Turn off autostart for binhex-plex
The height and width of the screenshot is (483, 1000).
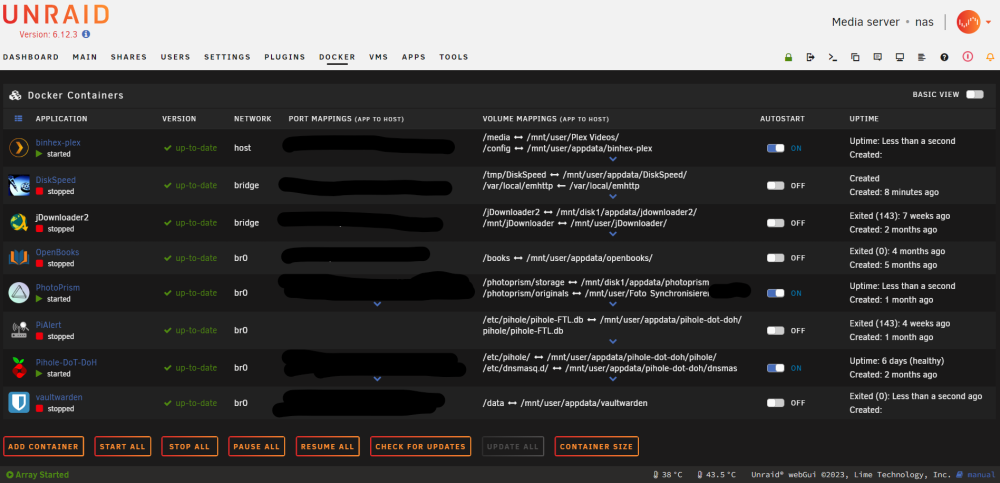tap(776, 148)
